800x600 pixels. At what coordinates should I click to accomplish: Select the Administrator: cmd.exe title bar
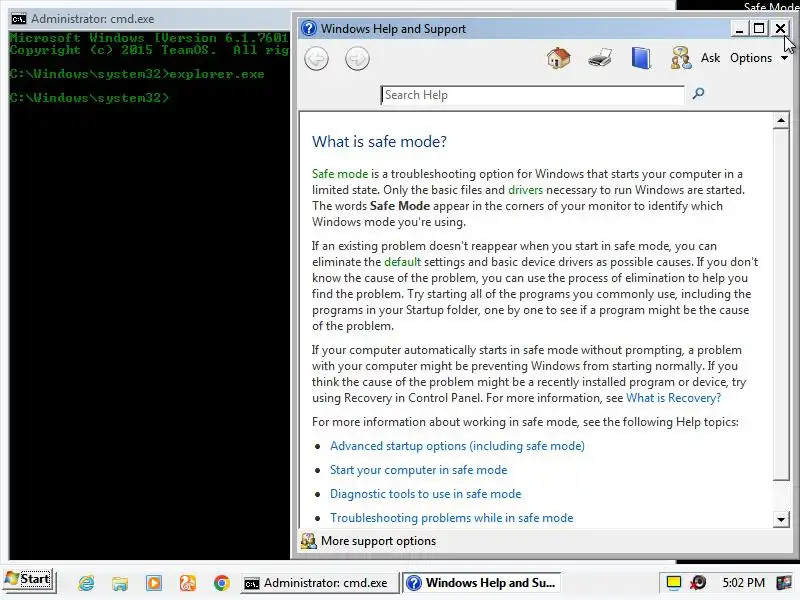[x=149, y=19]
